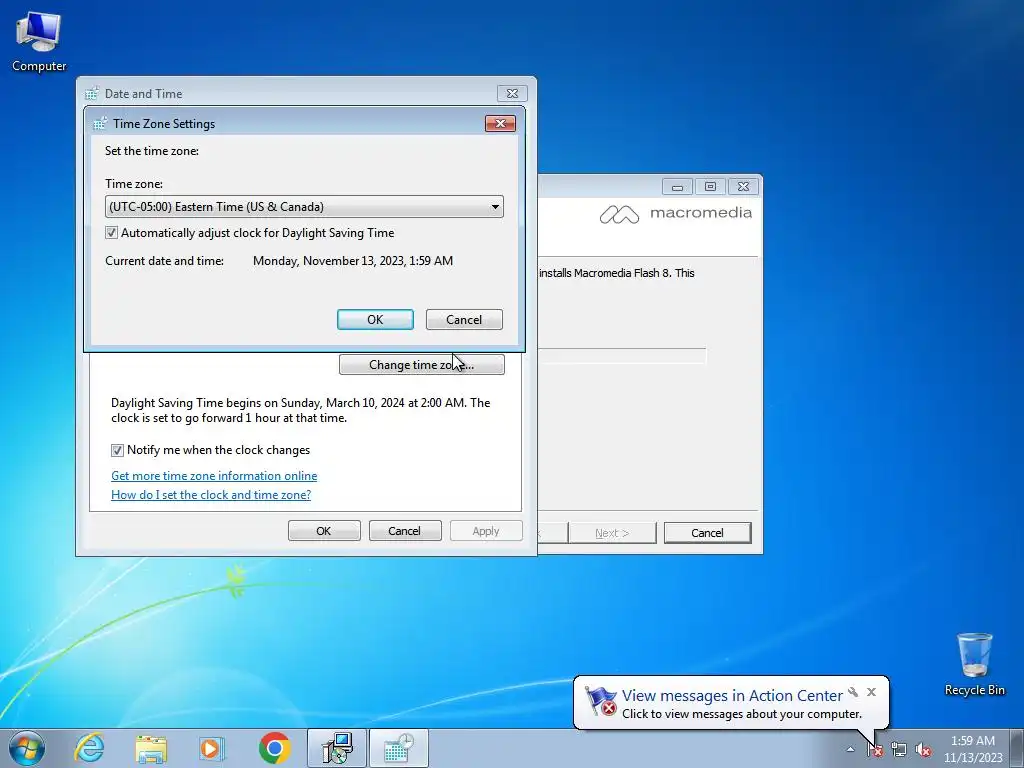Click Cancel in the Date and Time window

click(405, 531)
